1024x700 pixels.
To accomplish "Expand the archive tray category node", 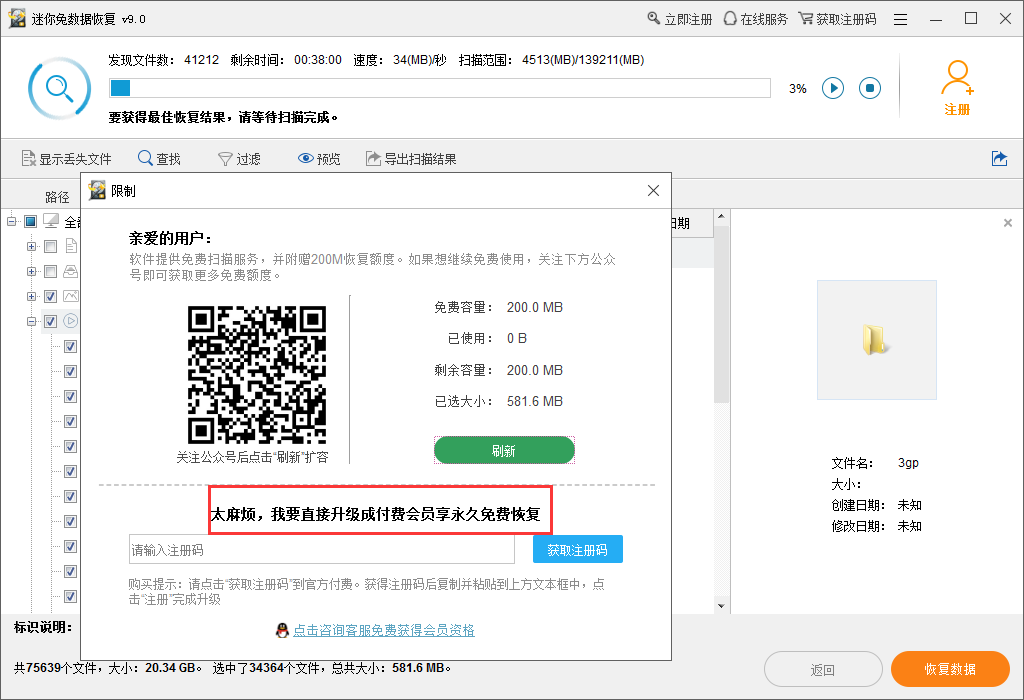I will pyautogui.click(x=31, y=271).
